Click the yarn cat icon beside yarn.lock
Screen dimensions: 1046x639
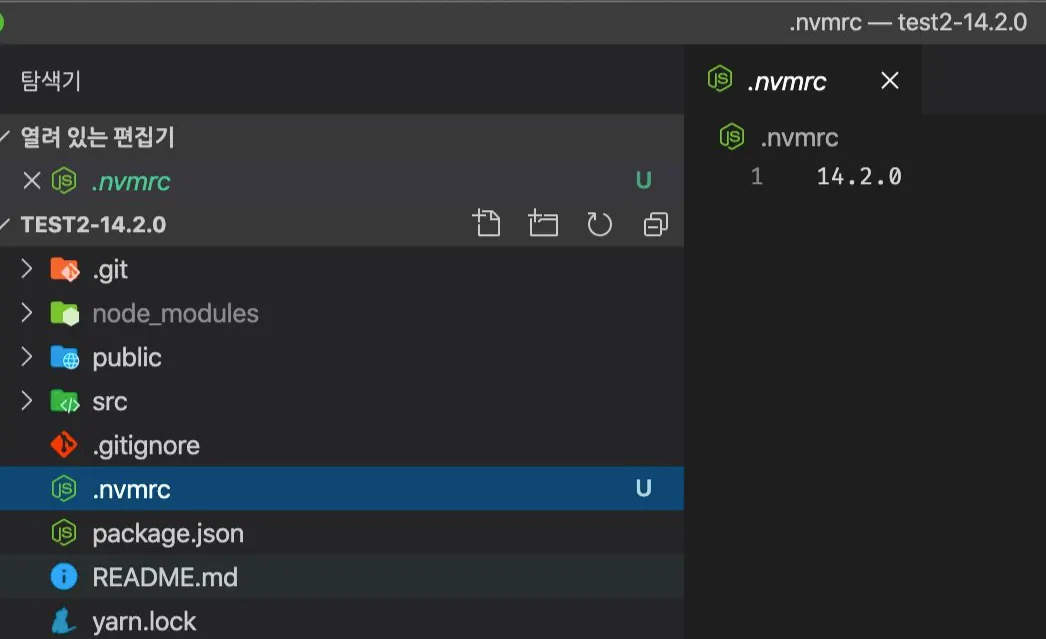(x=64, y=621)
